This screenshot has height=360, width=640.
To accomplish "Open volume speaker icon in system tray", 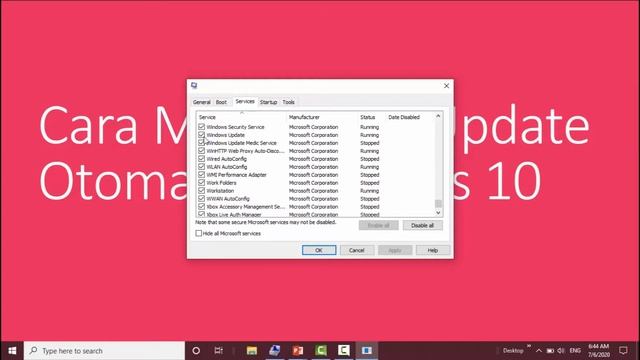I will pyautogui.click(x=561, y=351).
